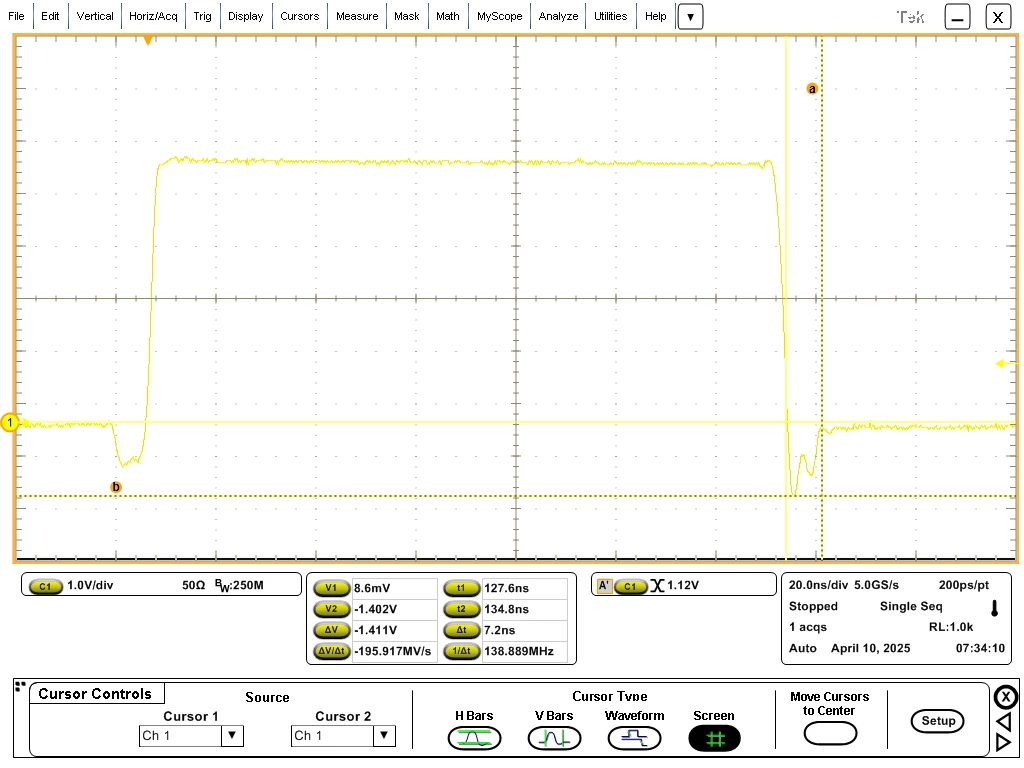Expand the Cursor 1 source dropdown
The width and height of the screenshot is (1024, 768).
[232, 736]
